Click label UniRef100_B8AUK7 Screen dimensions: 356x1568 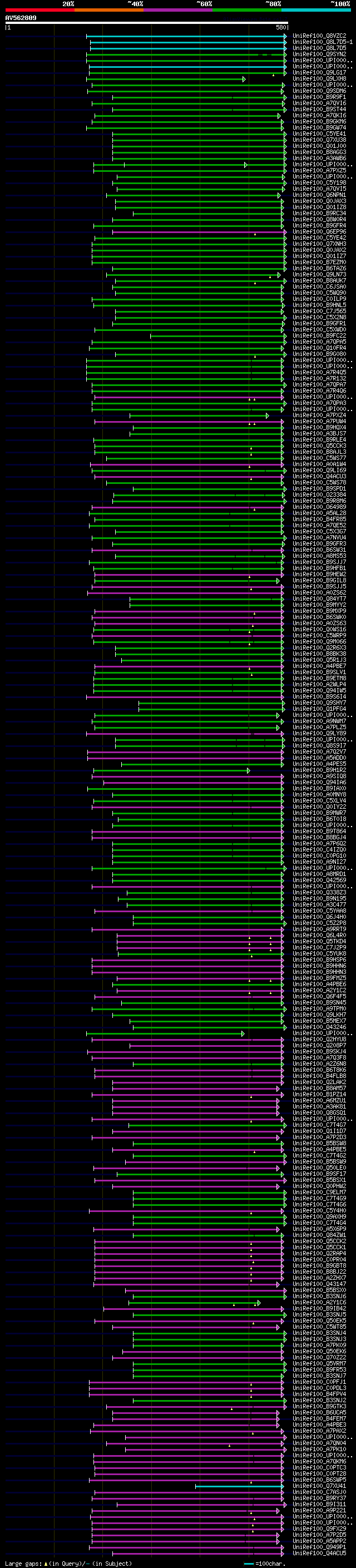pyautogui.click(x=319, y=280)
